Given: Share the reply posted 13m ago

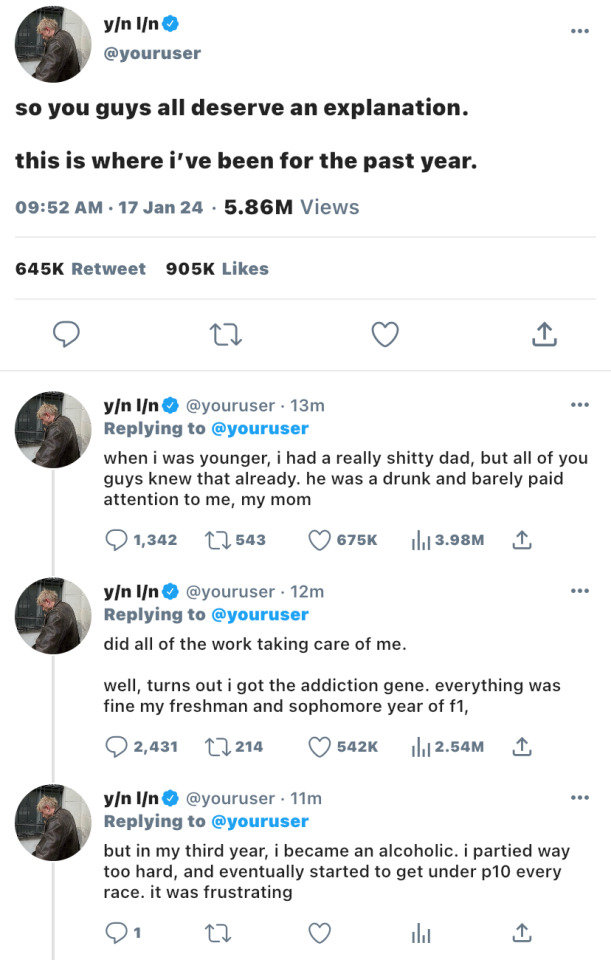Looking at the screenshot, I should coord(521,540).
